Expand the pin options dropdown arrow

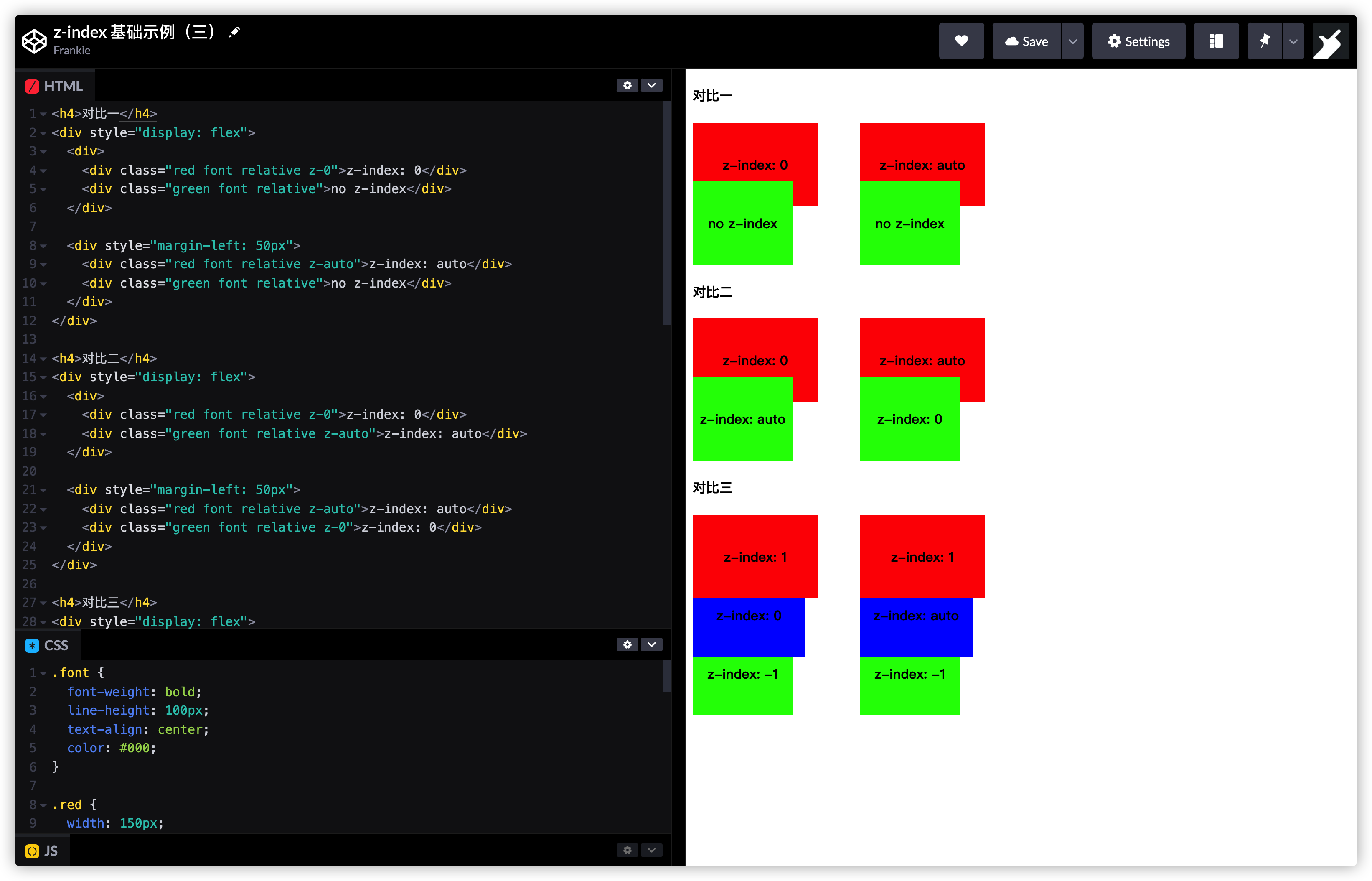click(x=1293, y=41)
